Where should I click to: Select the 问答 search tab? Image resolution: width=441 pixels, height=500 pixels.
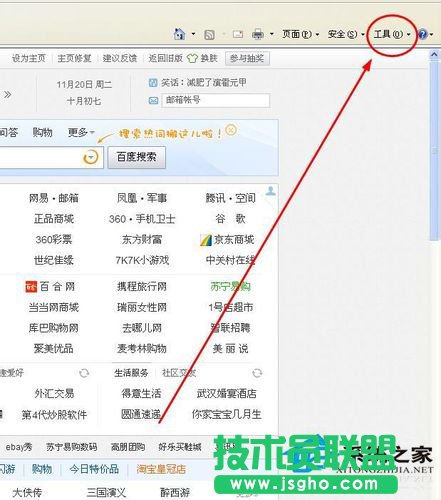pyautogui.click(x=9, y=132)
